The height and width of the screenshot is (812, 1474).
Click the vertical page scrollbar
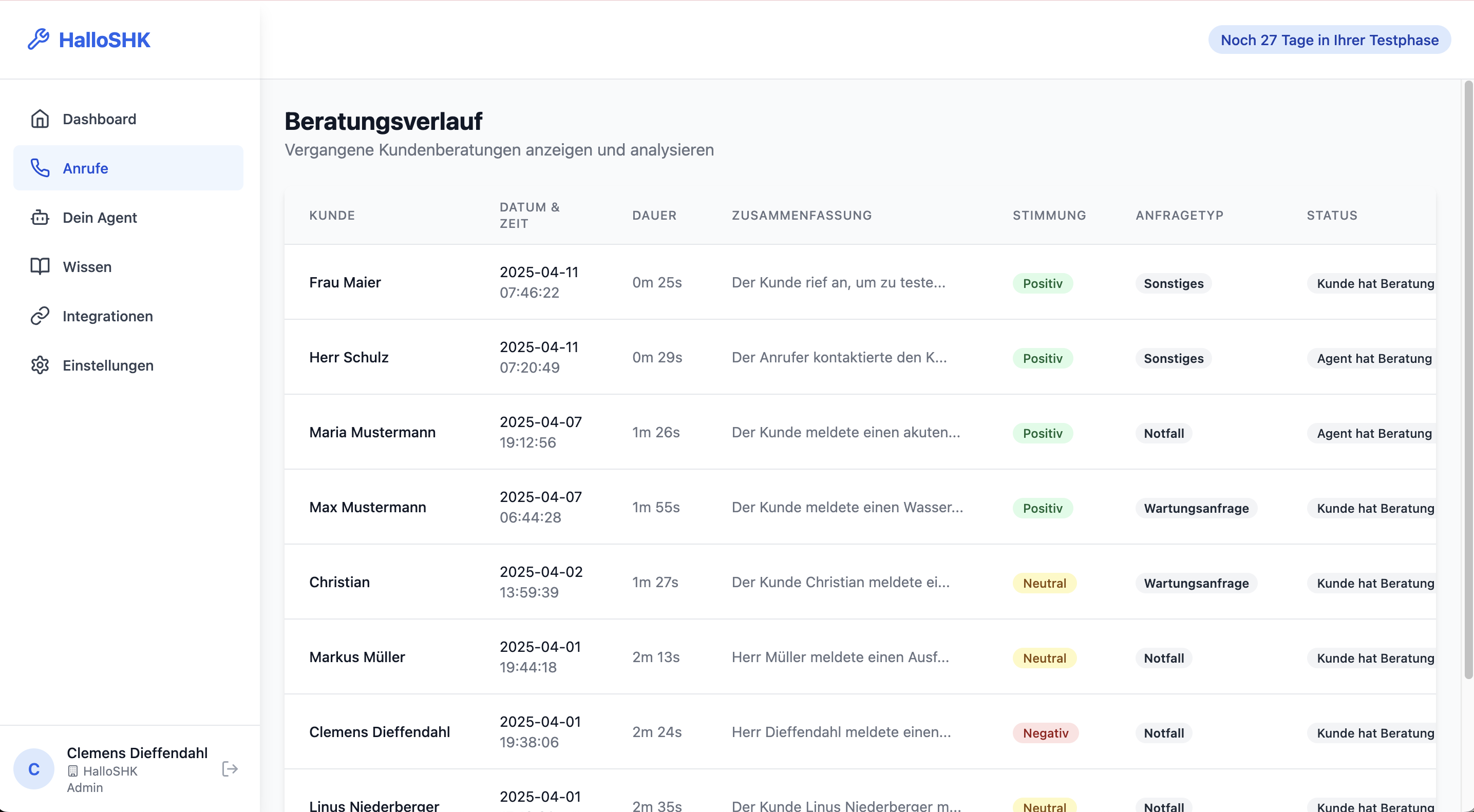pos(1468,380)
